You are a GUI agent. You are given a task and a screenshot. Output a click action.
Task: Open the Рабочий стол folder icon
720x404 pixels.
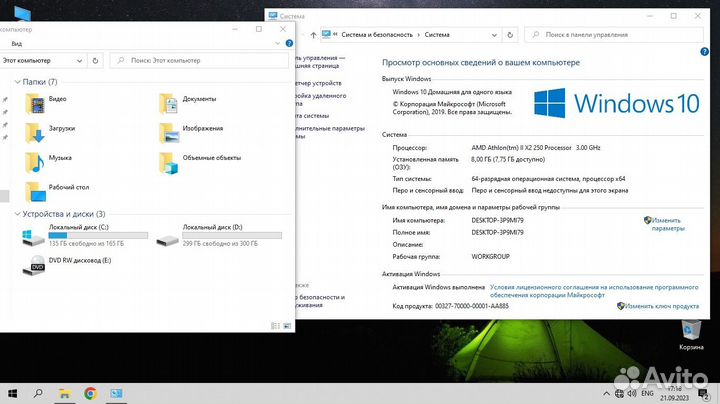(x=35, y=192)
